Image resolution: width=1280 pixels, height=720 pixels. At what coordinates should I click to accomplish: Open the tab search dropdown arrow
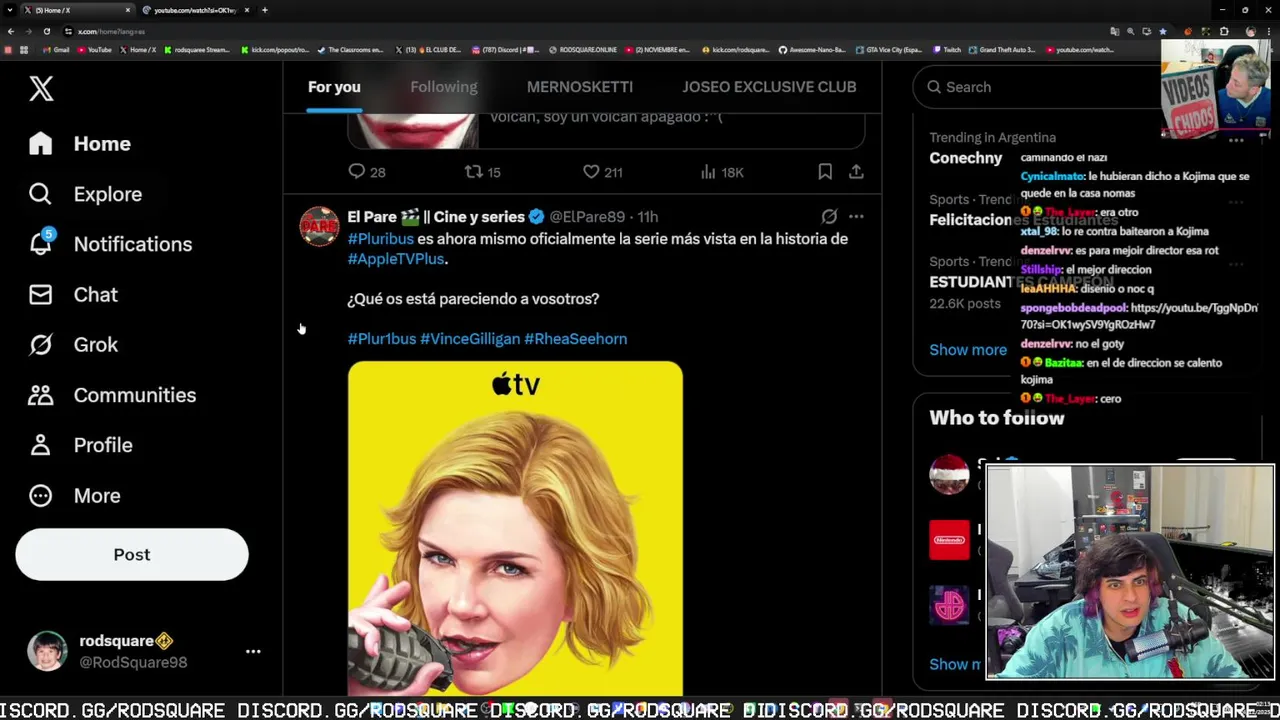point(9,10)
